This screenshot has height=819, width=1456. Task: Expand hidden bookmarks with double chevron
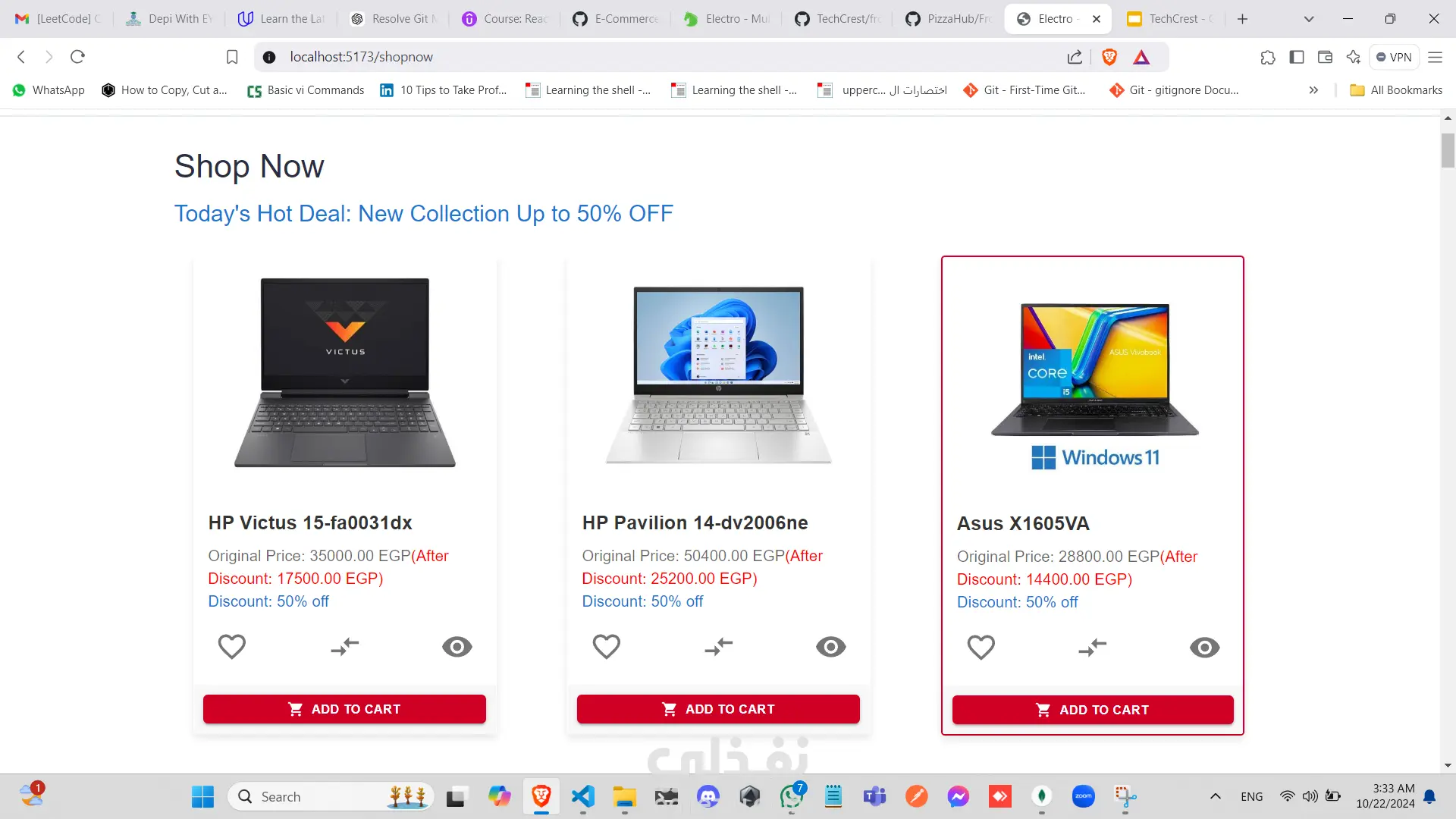point(1313,90)
